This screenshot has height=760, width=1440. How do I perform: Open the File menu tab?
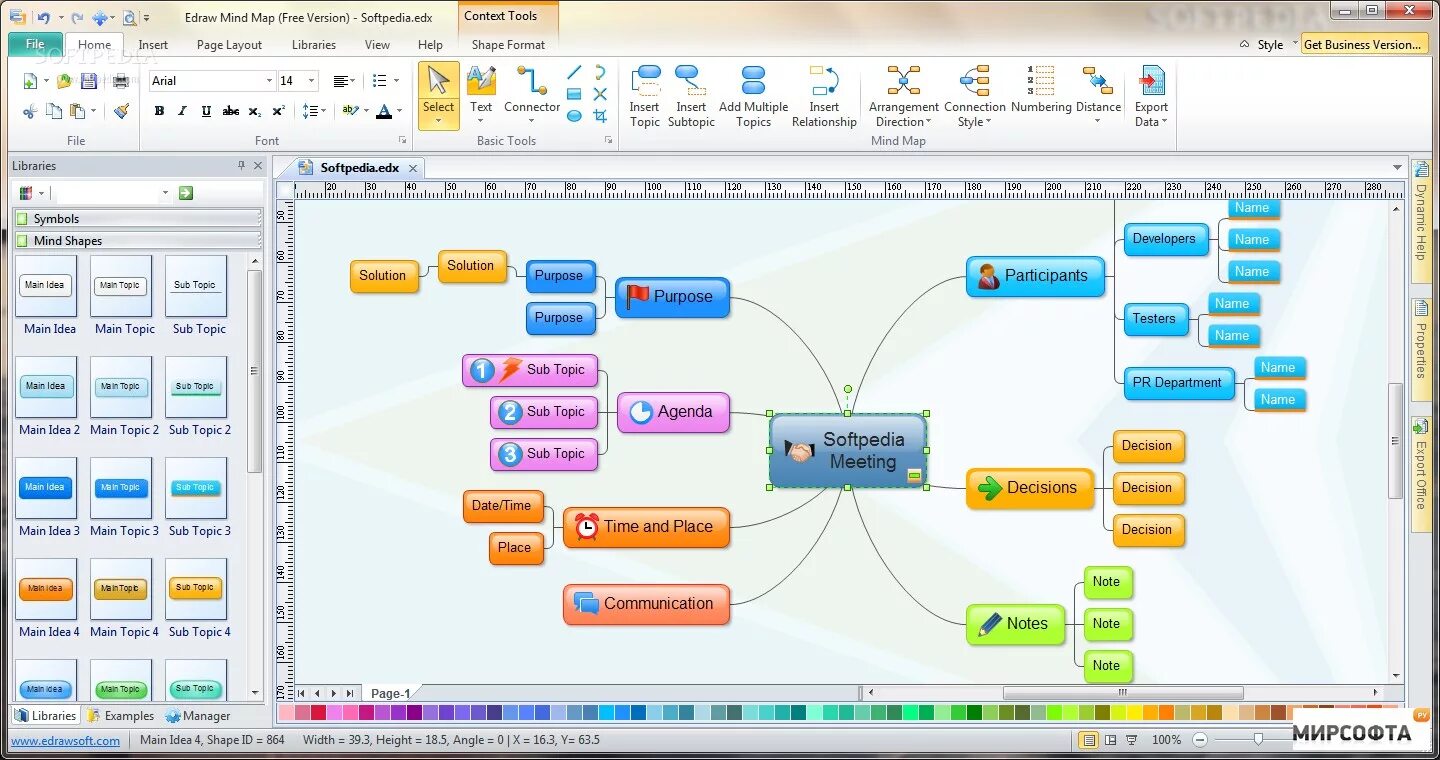click(35, 44)
